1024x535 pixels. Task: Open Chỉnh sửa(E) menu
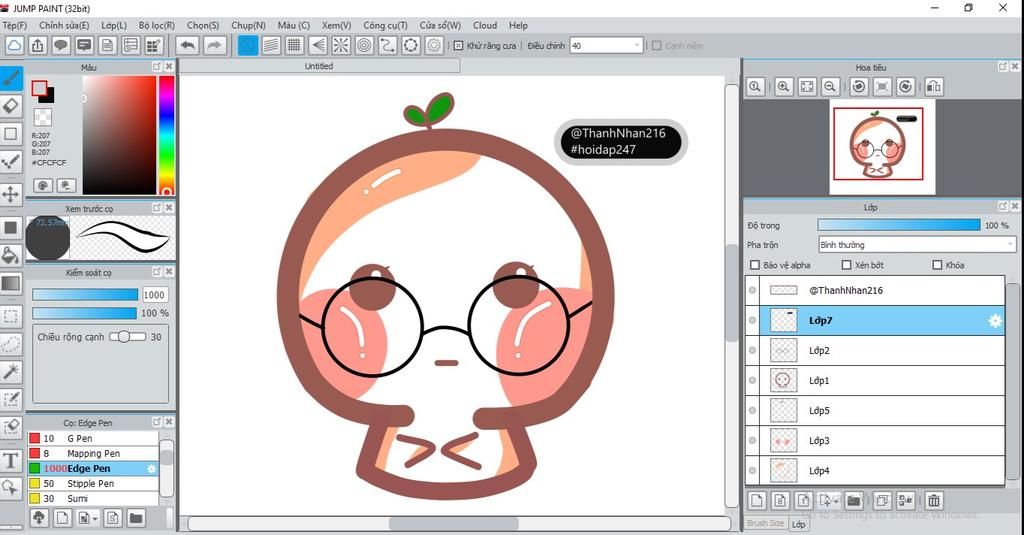(x=64, y=25)
